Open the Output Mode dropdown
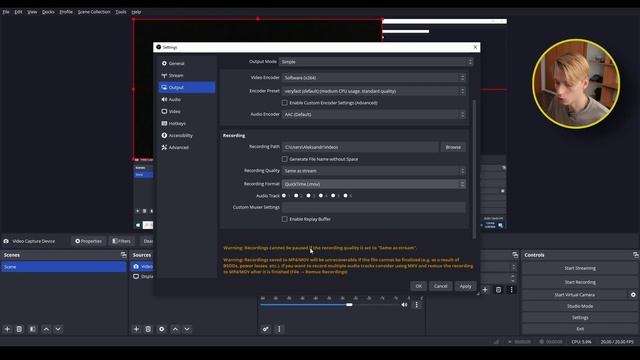The height and width of the screenshot is (360, 640). 376,62
